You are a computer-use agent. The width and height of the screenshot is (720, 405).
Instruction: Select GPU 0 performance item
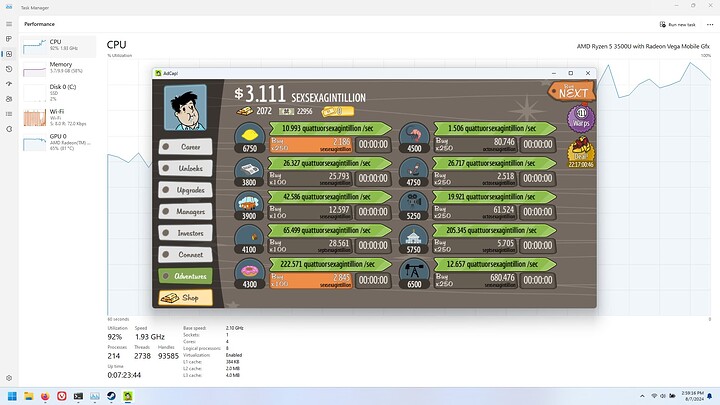coord(58,141)
